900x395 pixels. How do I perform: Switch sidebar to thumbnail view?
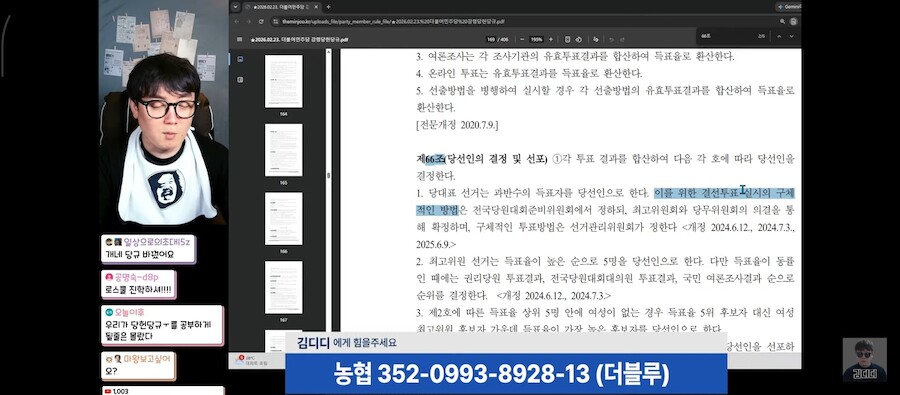click(240, 59)
